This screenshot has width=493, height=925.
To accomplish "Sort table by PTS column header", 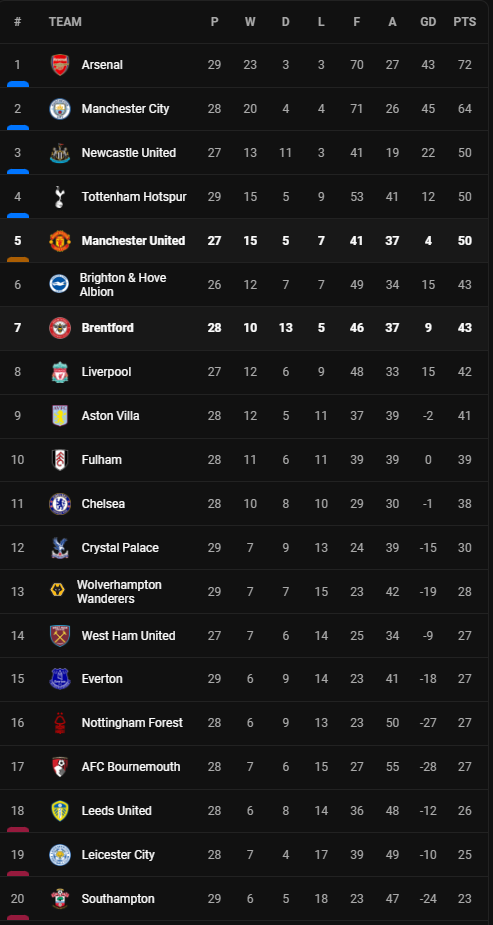I will (x=465, y=22).
